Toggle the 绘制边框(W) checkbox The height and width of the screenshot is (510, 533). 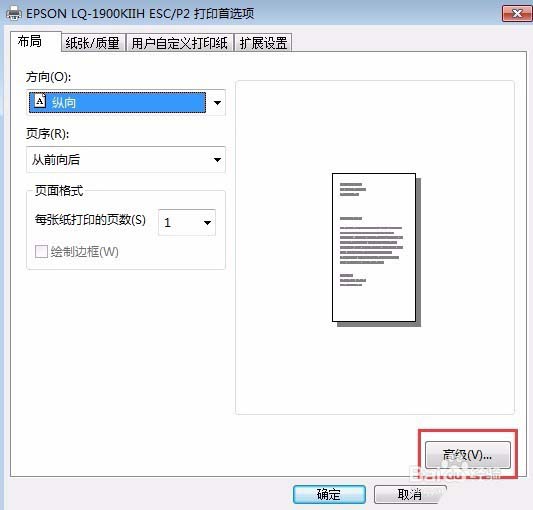(x=41, y=252)
